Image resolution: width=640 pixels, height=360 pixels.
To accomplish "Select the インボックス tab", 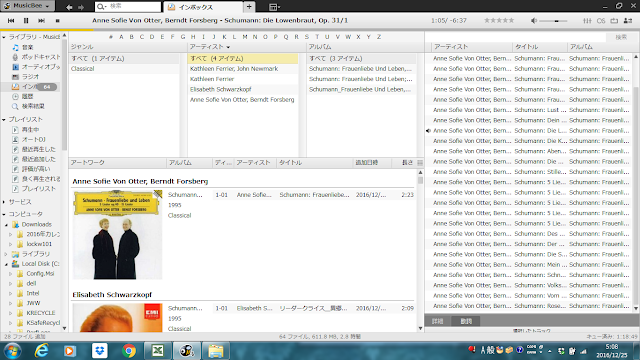I will coord(202,7).
